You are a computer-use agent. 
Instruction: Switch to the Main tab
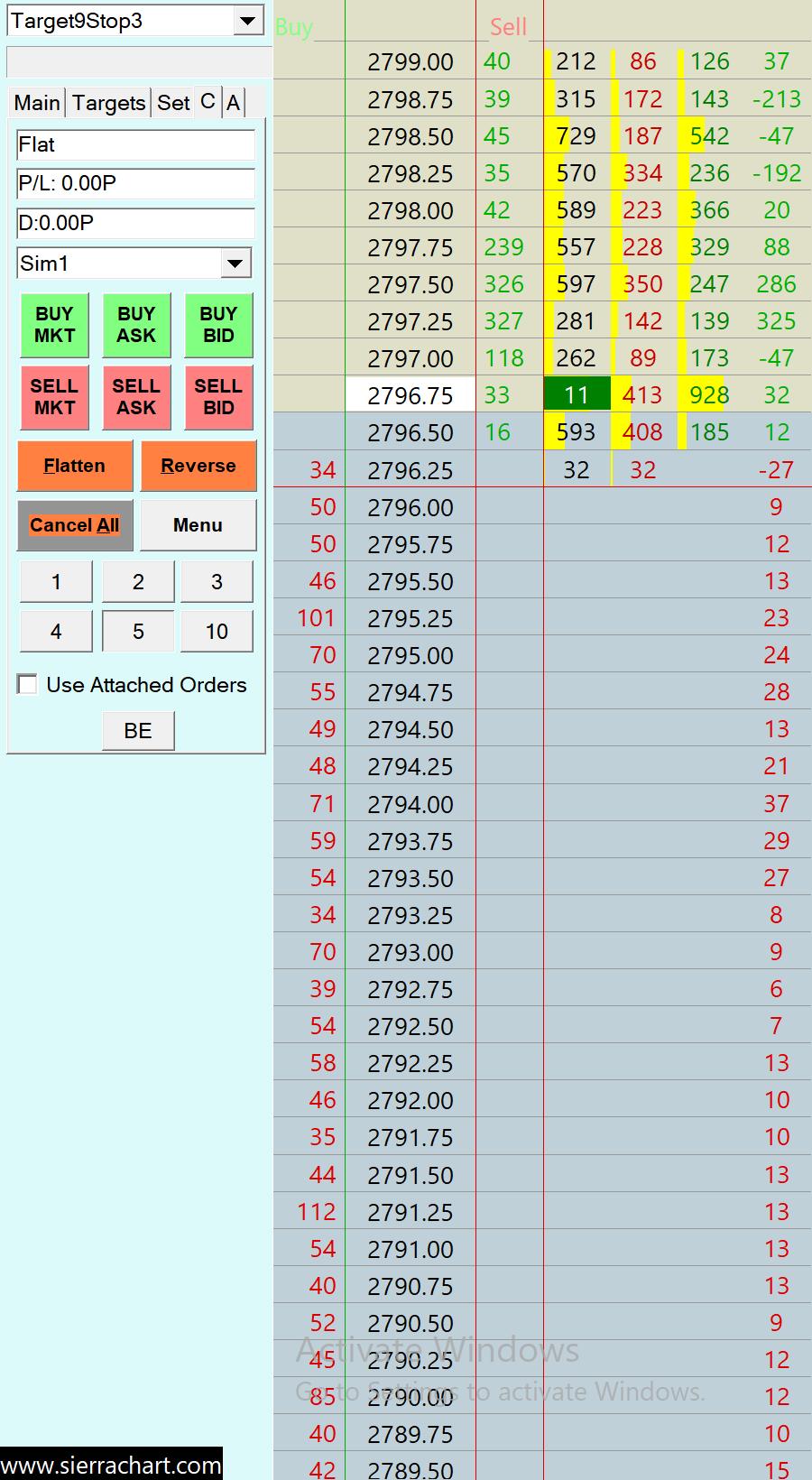(37, 103)
